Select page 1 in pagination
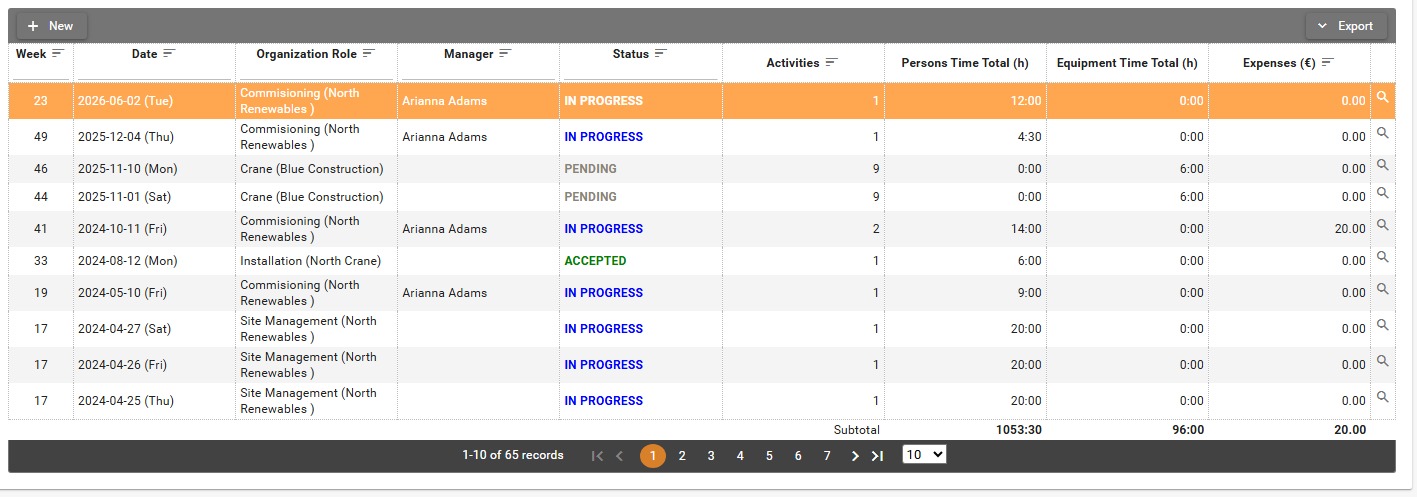This screenshot has width=1417, height=497. (653, 456)
